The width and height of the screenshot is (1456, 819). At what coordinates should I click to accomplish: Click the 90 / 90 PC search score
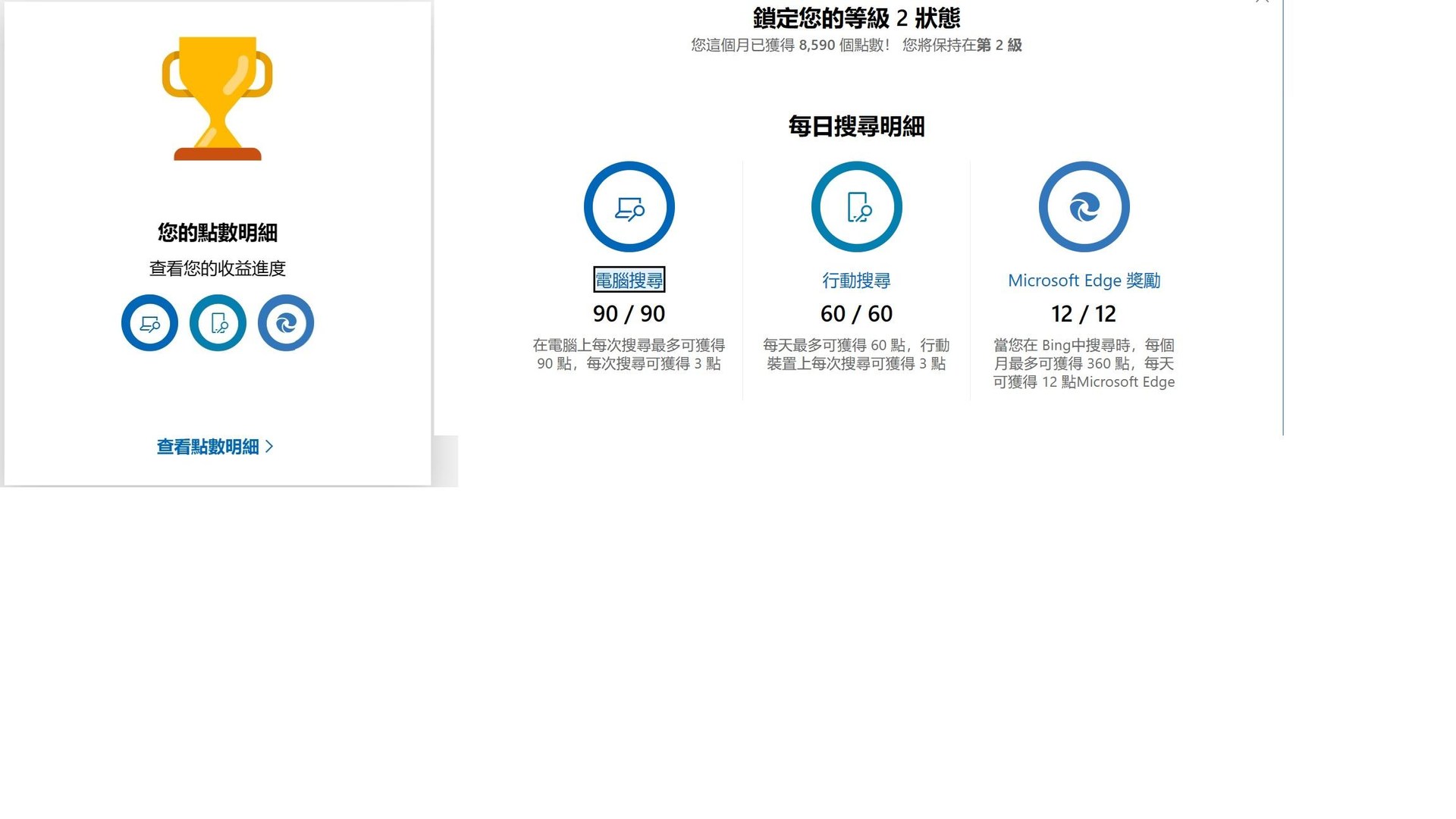click(629, 313)
